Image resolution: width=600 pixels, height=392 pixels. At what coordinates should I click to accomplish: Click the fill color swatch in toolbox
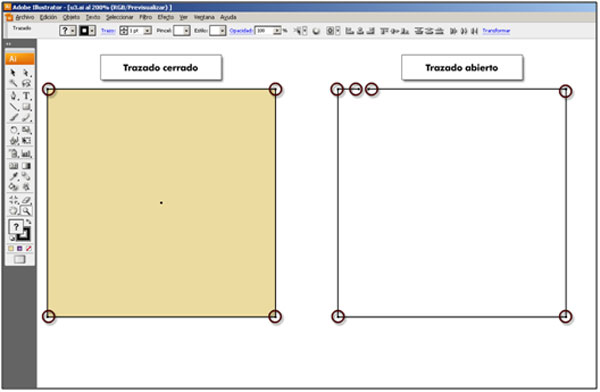coord(16,227)
